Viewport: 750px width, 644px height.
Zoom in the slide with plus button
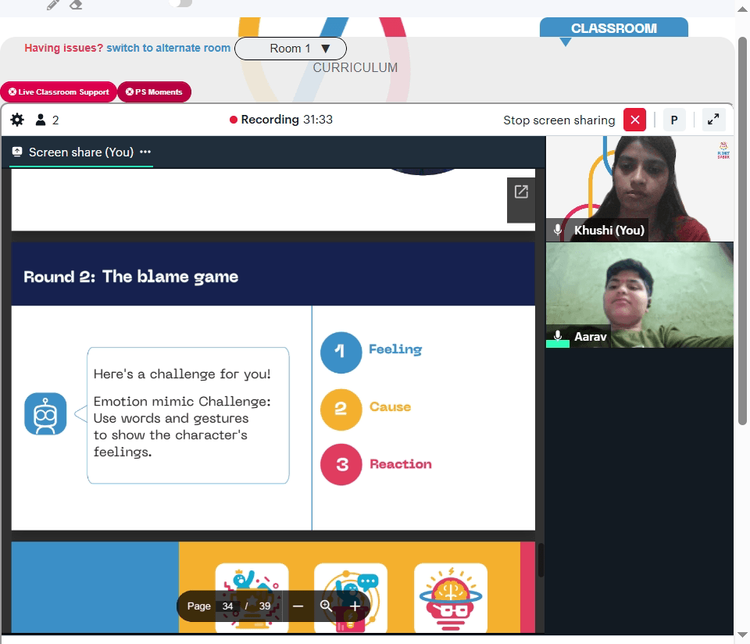click(355, 606)
